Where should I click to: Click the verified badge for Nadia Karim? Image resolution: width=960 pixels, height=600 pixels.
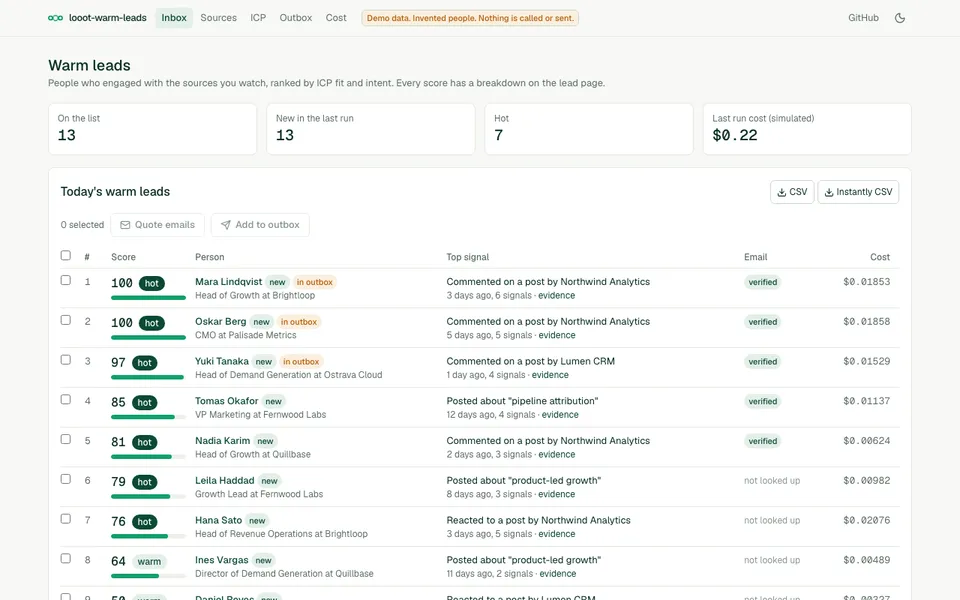point(762,441)
